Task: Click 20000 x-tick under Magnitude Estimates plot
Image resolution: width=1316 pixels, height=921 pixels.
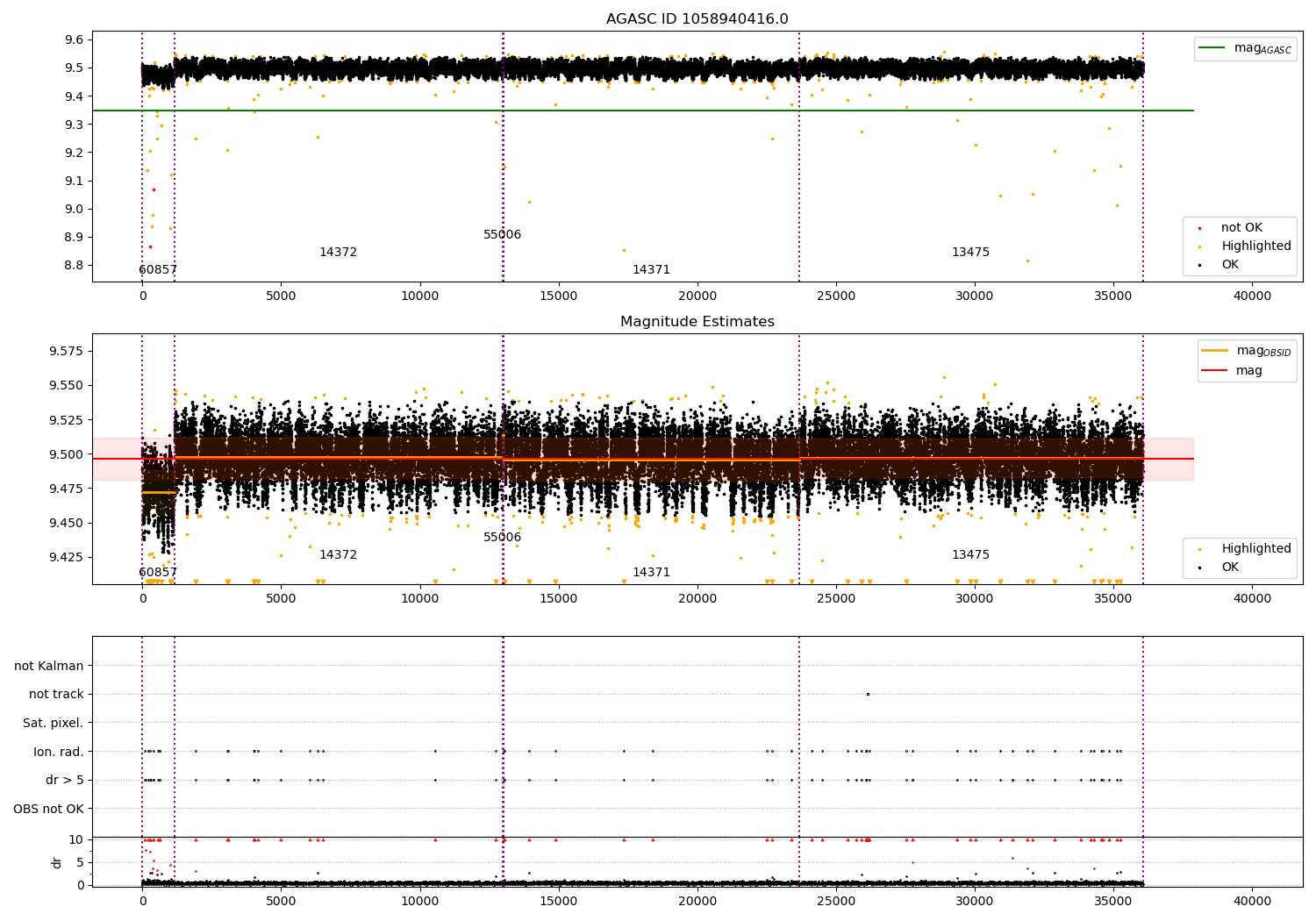Action: click(697, 599)
